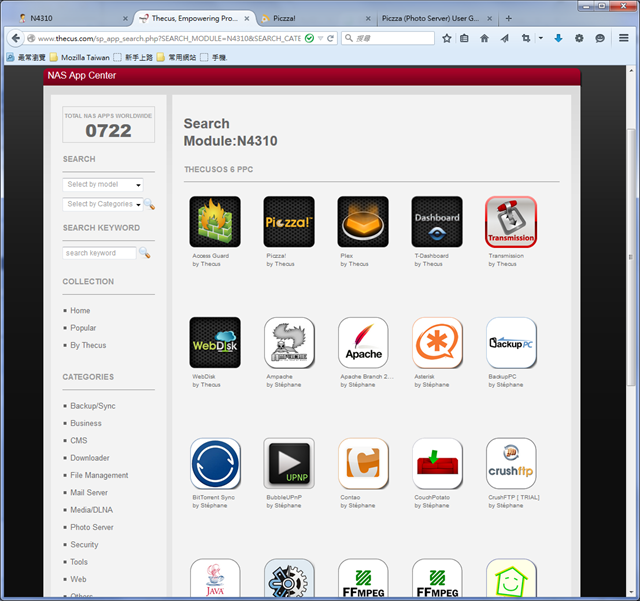
Task: Open the BackupPC app icon
Action: coord(511,343)
